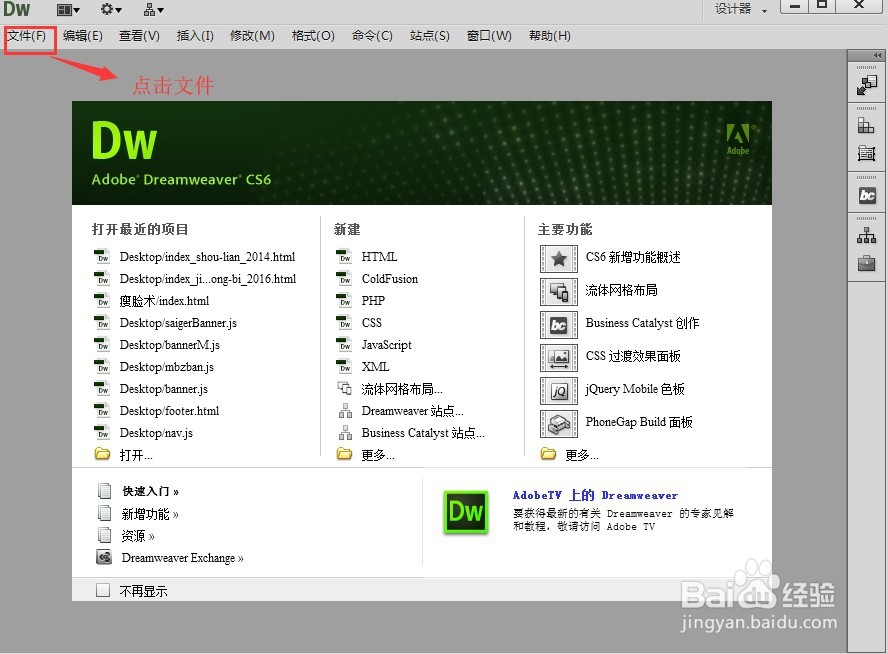Viewport: 888px width, 654px height.
Task: Open the gear extensions dropdown
Action: [111, 10]
